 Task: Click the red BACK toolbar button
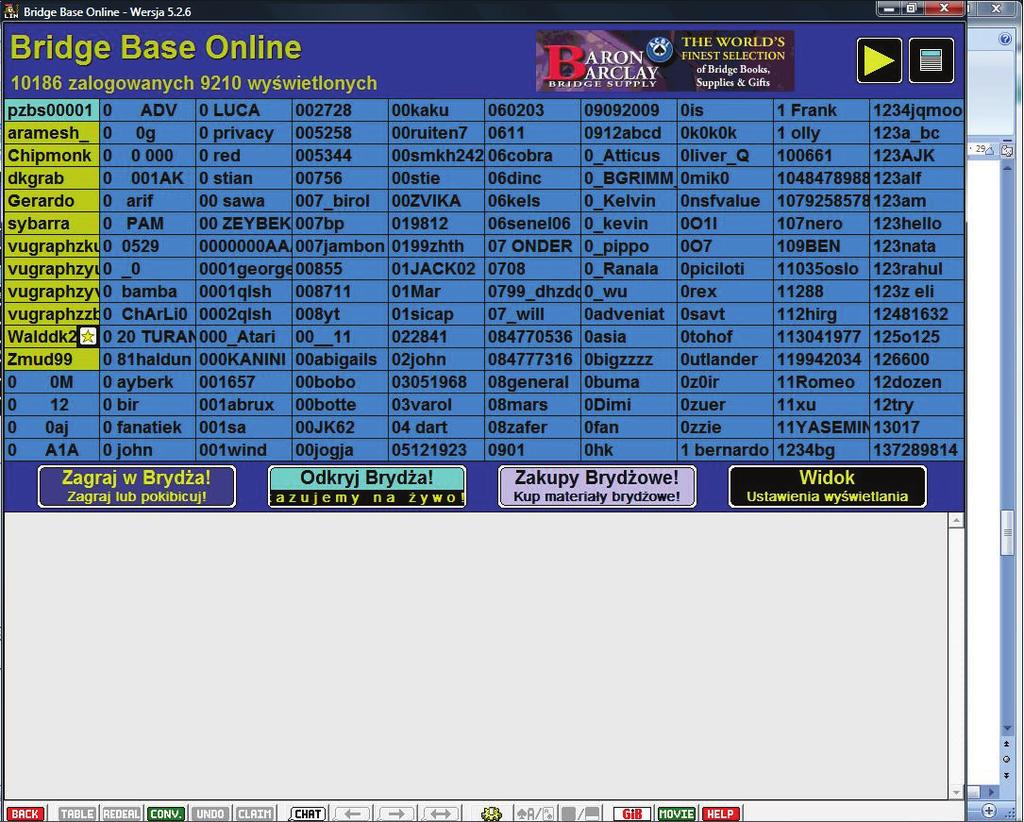(25, 814)
